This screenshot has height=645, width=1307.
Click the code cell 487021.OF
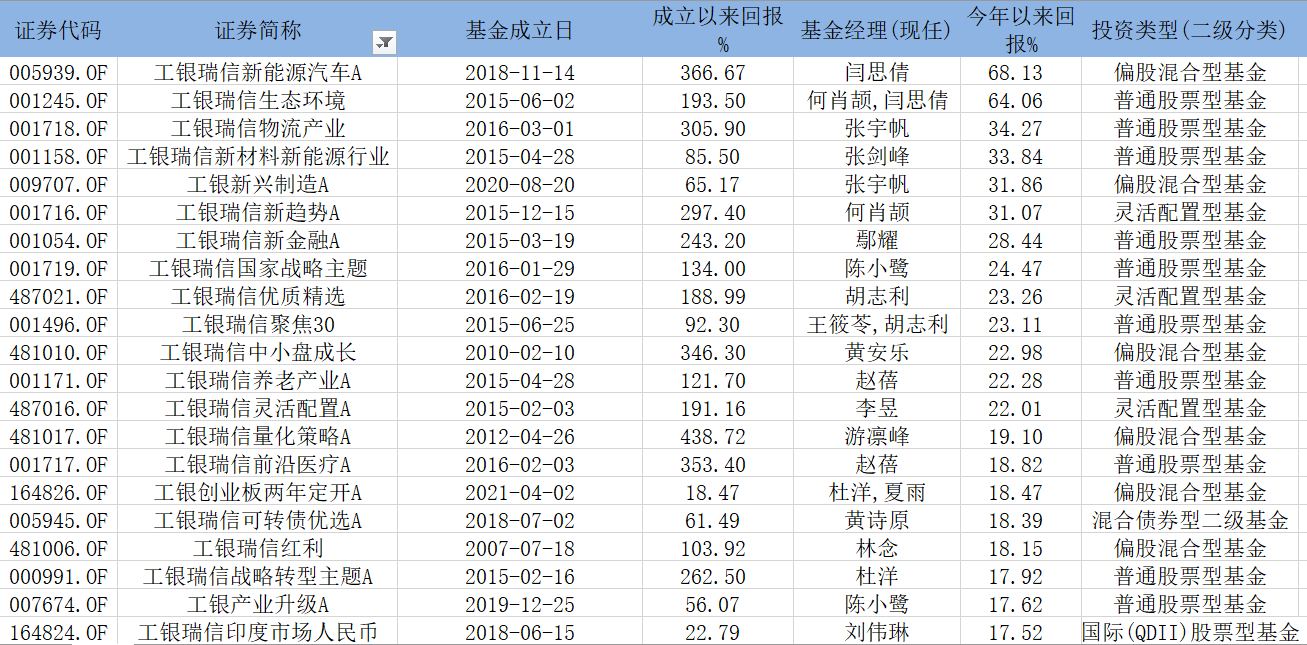click(58, 297)
